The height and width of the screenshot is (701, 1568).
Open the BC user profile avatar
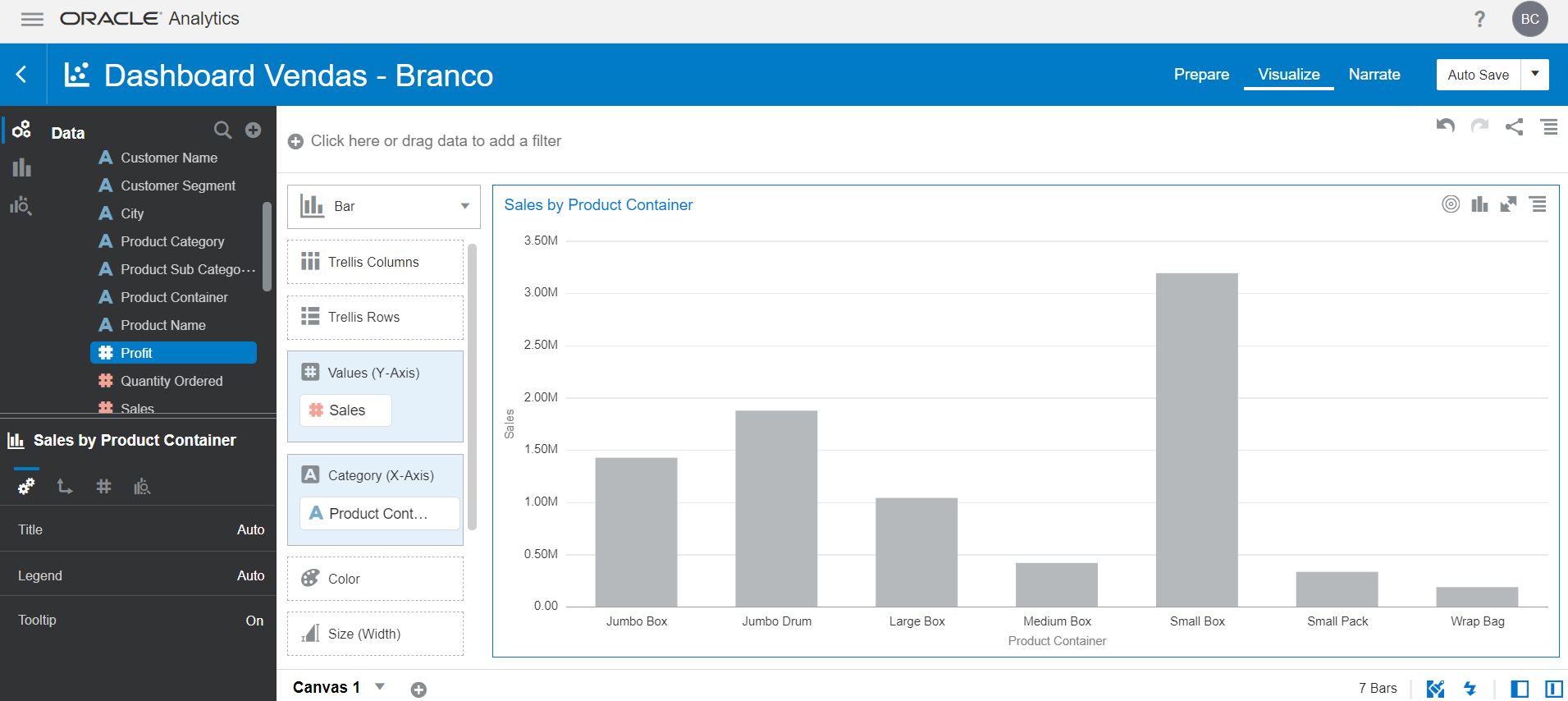(1529, 19)
